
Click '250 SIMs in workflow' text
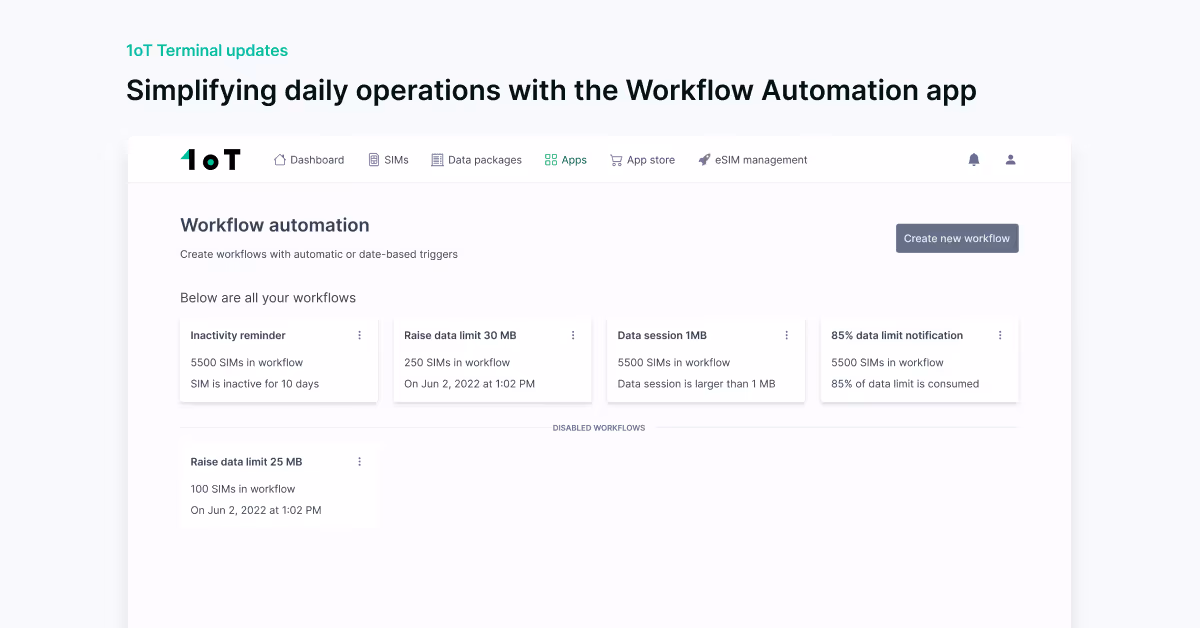pyautogui.click(x=457, y=362)
